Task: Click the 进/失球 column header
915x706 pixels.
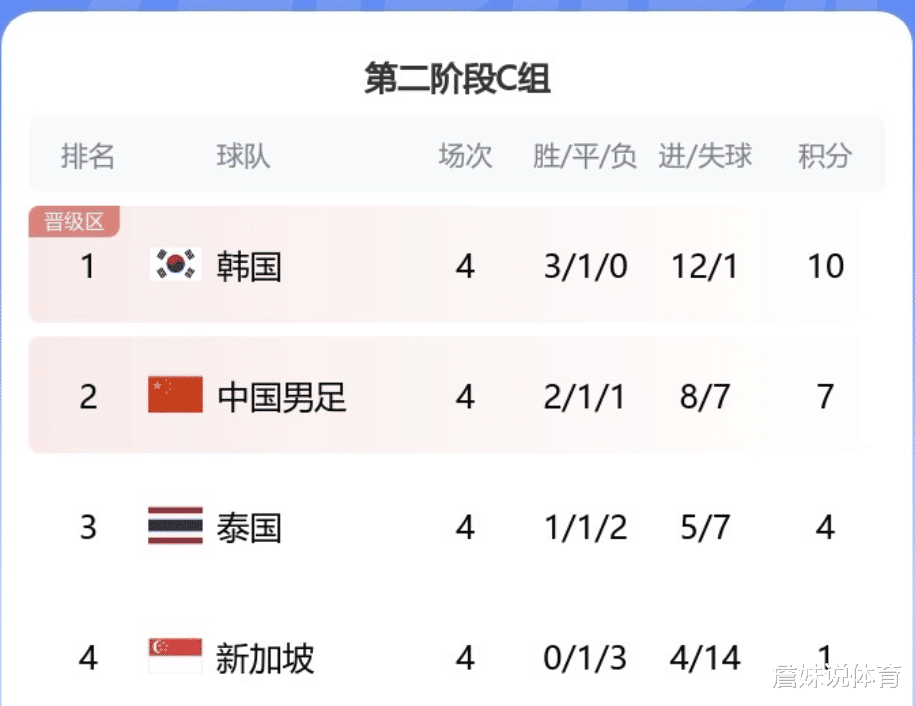Action: point(705,156)
